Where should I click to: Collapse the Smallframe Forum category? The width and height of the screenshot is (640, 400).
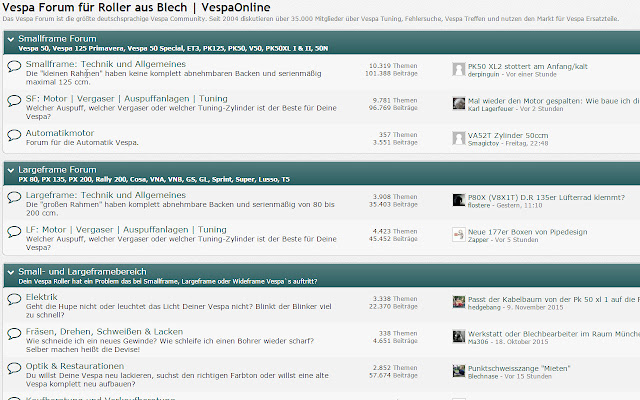[11, 40]
